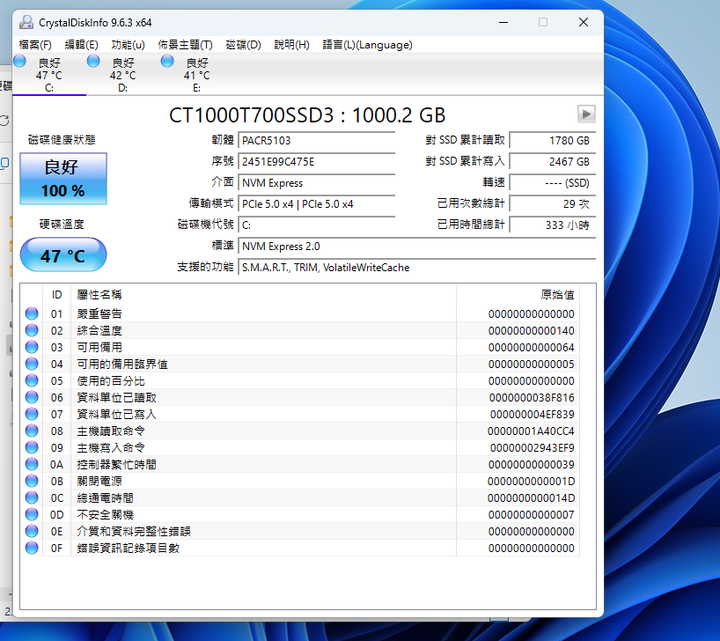Click raw value 0000000000007 of 不安全關機

[x=531, y=515]
